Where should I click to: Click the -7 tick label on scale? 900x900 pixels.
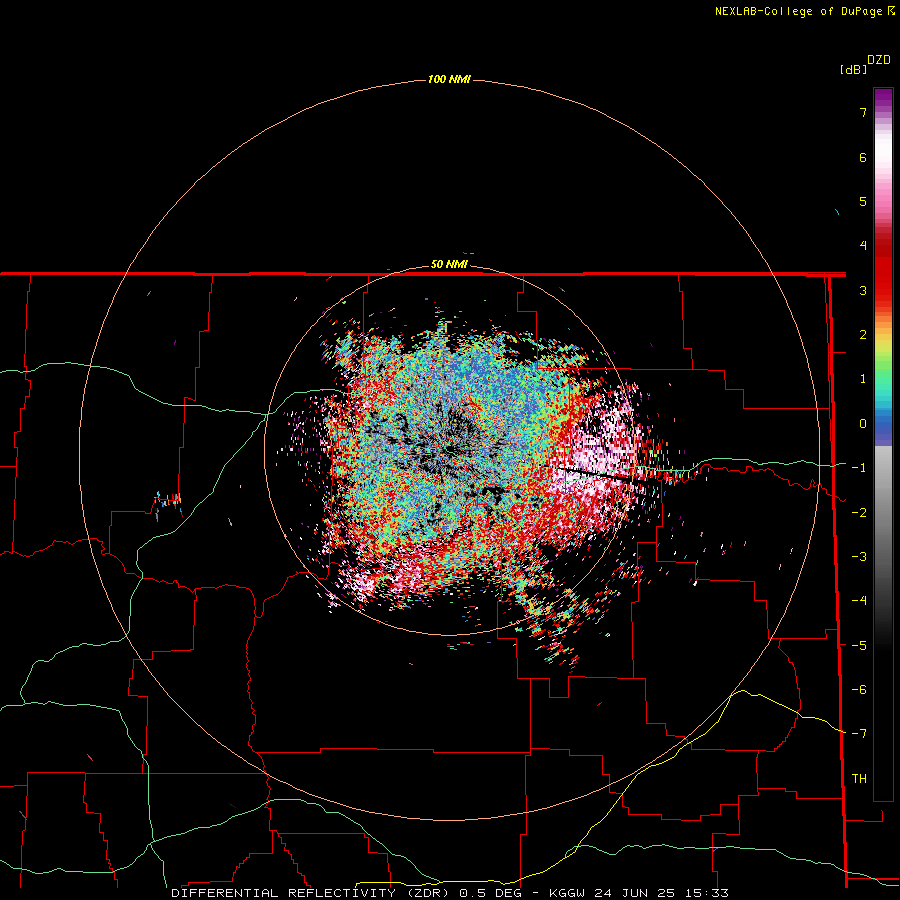point(859,734)
